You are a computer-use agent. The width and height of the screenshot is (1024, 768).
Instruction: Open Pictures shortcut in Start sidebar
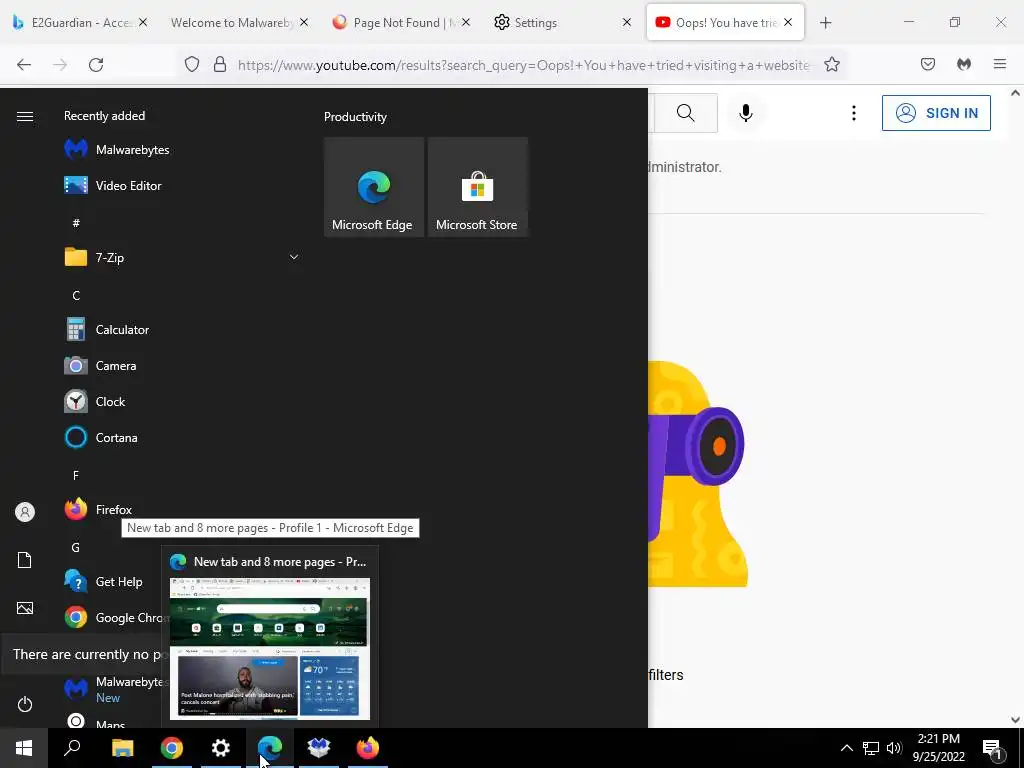(x=25, y=608)
